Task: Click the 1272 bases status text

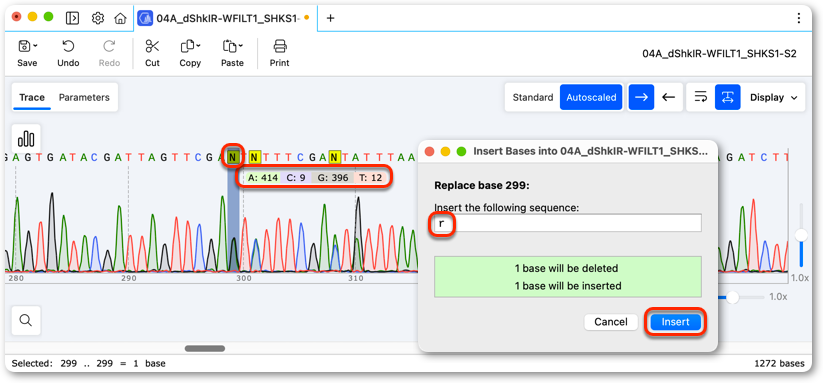Action: point(779,364)
